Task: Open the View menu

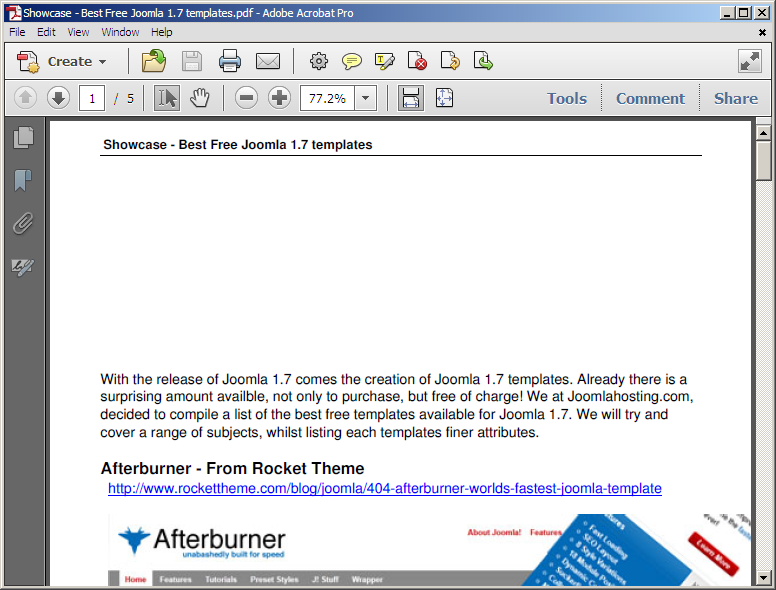Action: pos(78,32)
